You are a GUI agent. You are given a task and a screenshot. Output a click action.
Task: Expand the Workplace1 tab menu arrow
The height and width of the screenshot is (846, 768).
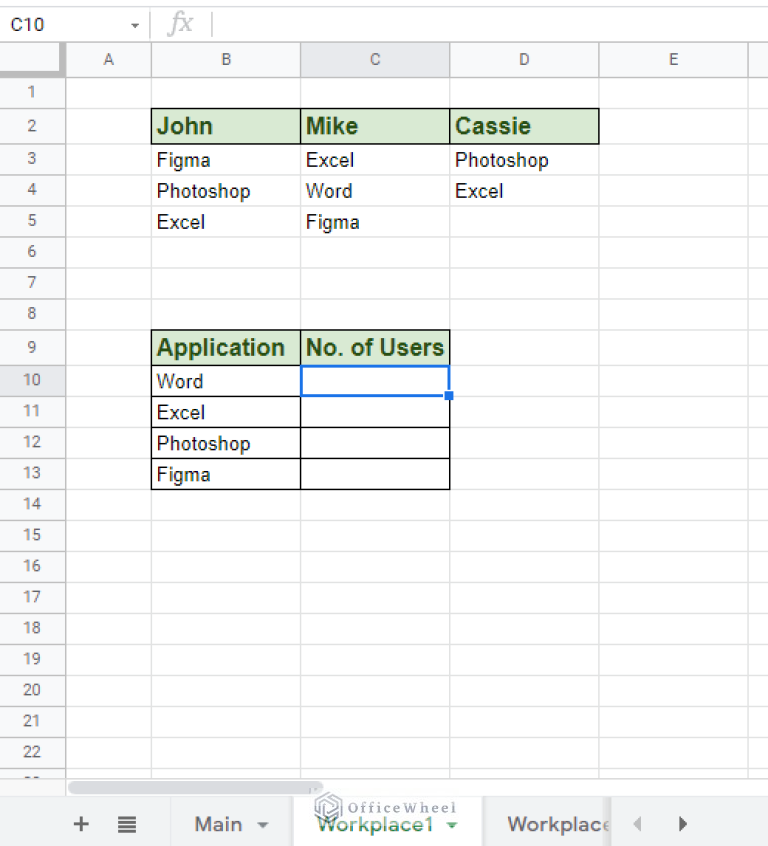(x=452, y=825)
